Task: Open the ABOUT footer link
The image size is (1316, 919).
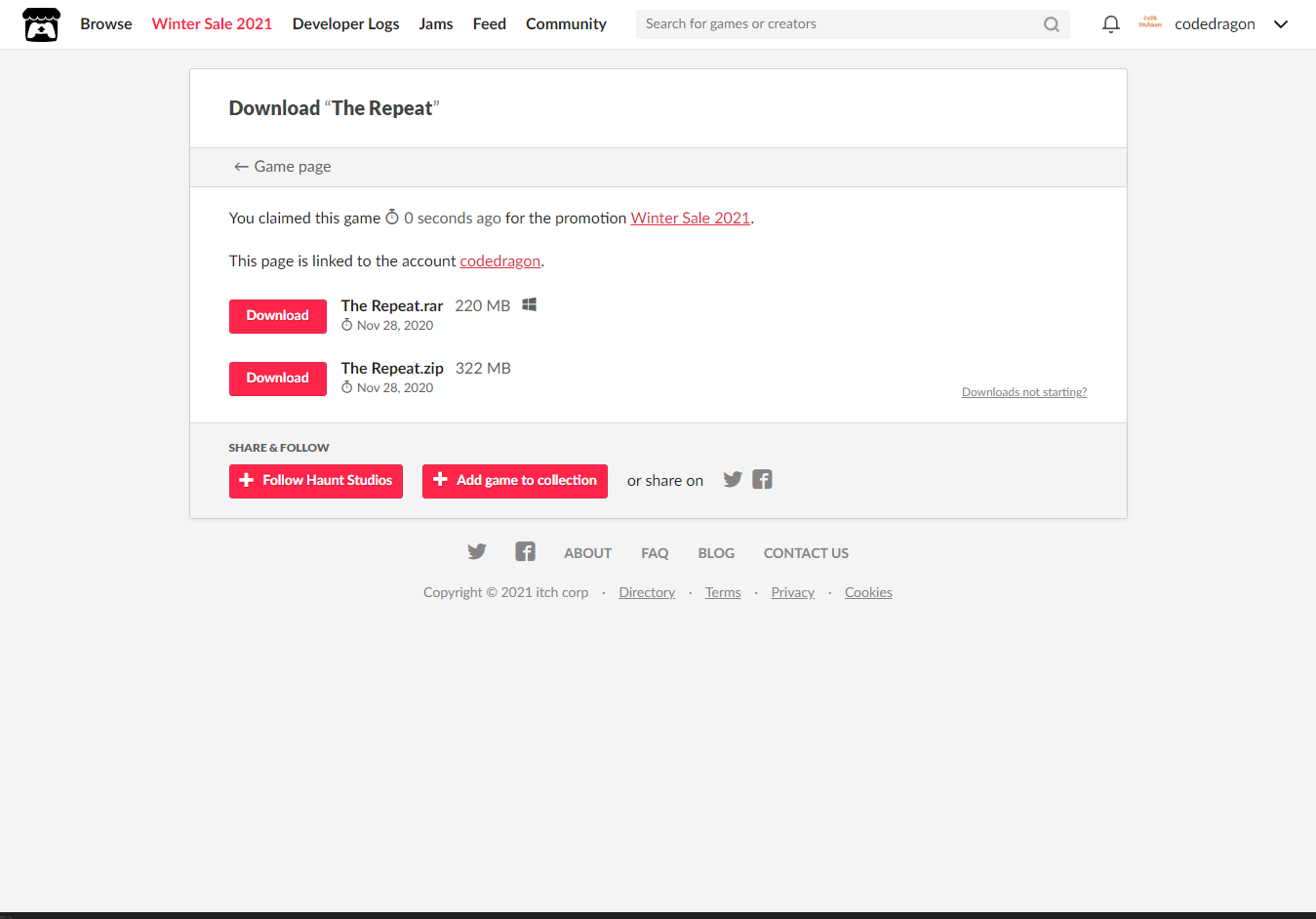Action: tap(587, 553)
